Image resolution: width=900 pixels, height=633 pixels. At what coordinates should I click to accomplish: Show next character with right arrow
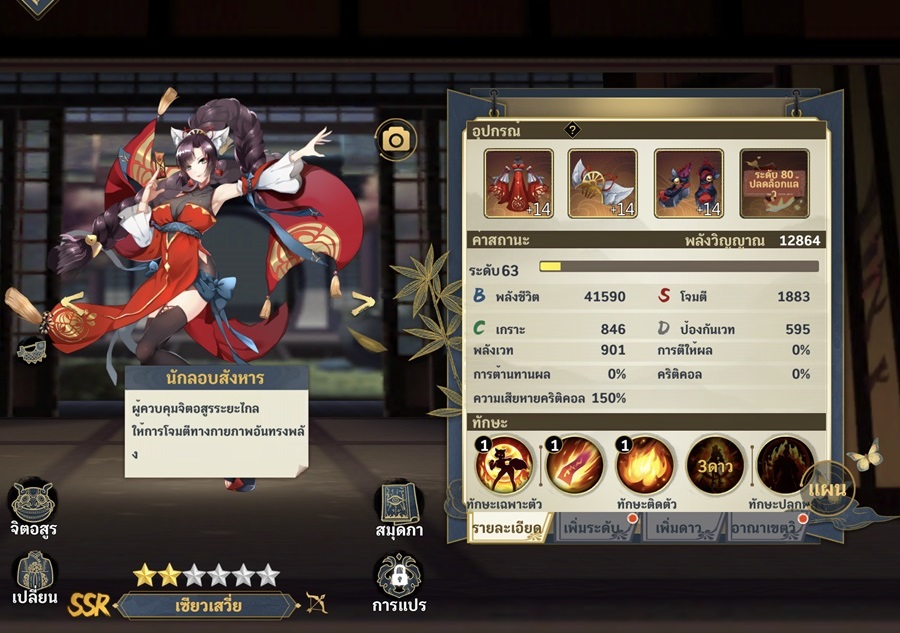pyautogui.click(x=363, y=304)
